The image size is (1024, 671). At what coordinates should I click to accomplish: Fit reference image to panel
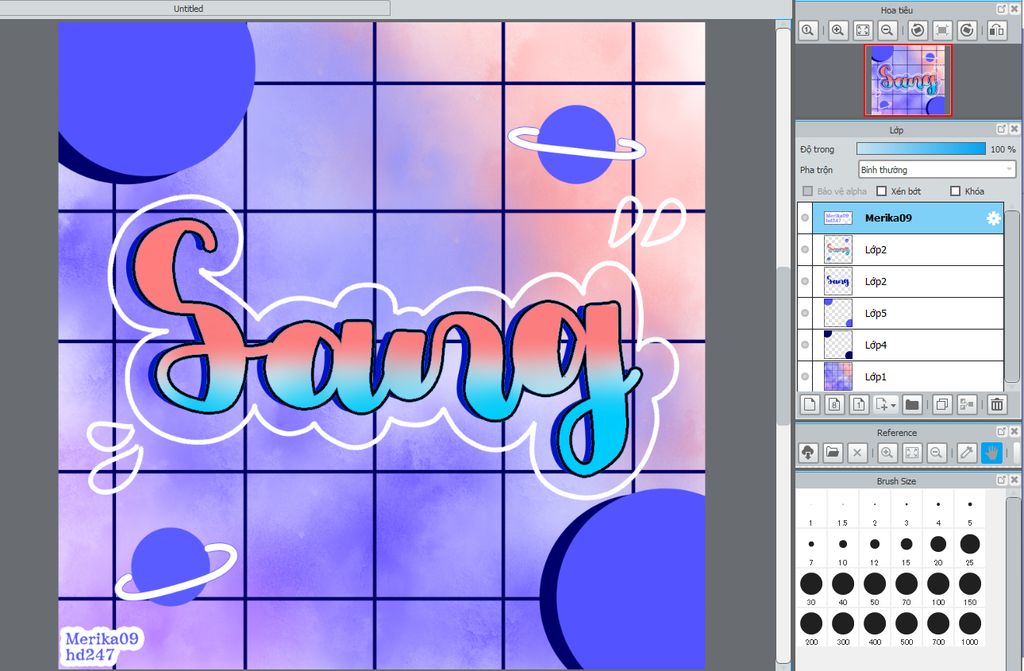coord(912,453)
